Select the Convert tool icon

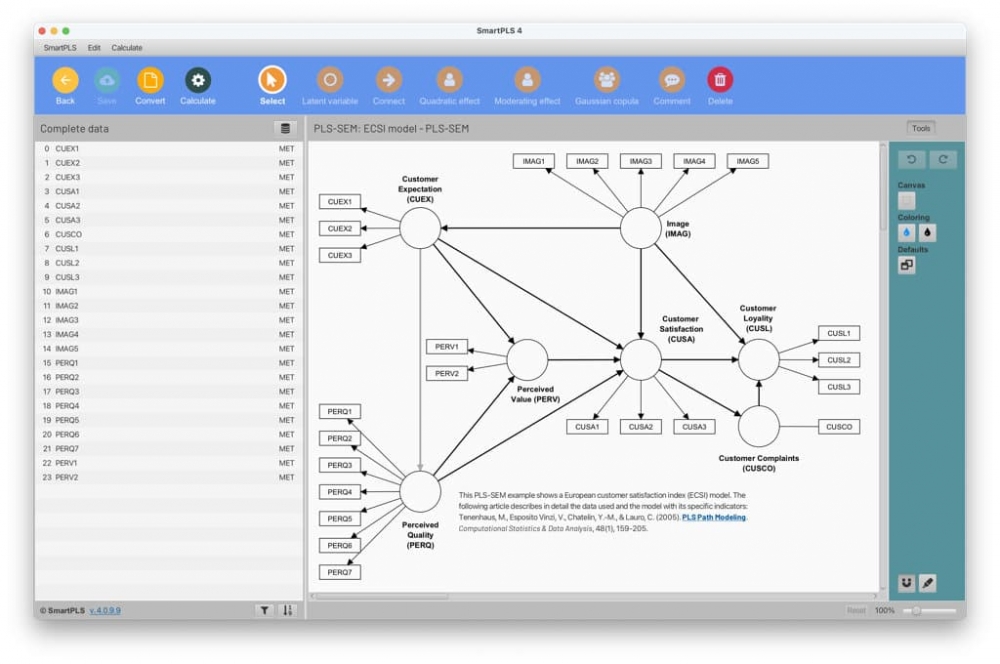(x=150, y=80)
